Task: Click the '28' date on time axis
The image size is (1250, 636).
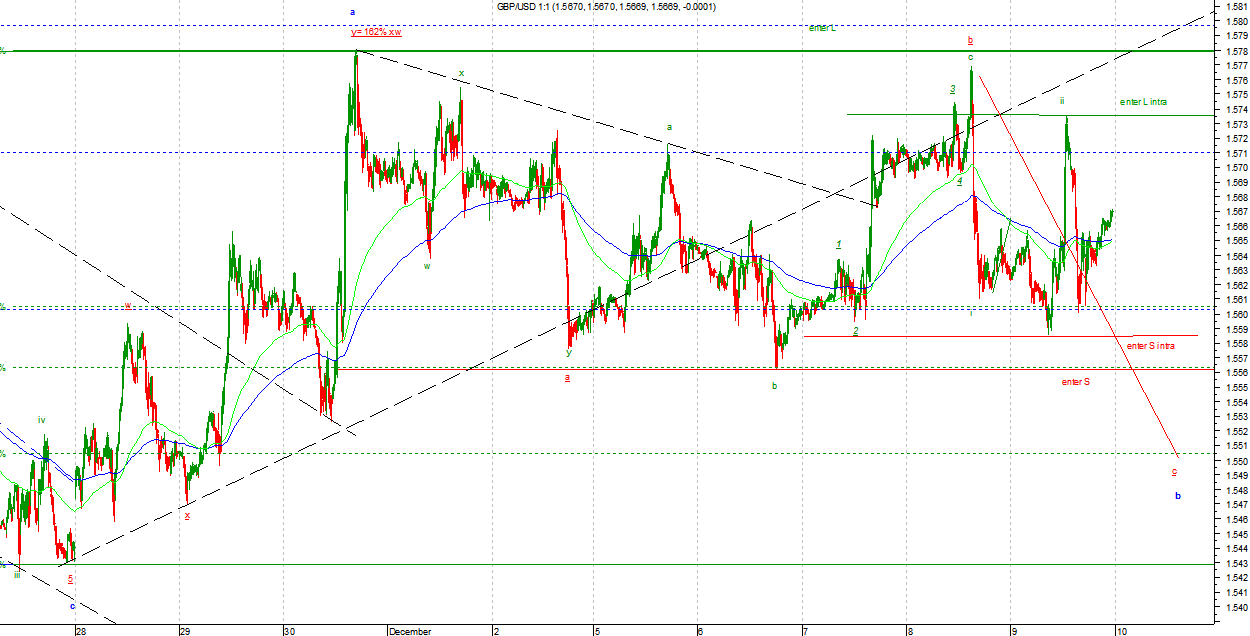Action: [80, 631]
